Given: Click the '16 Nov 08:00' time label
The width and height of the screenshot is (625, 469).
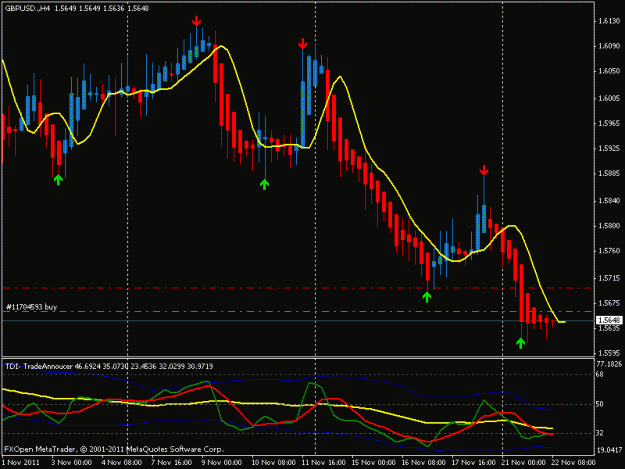Looking at the screenshot, I should (423, 463).
